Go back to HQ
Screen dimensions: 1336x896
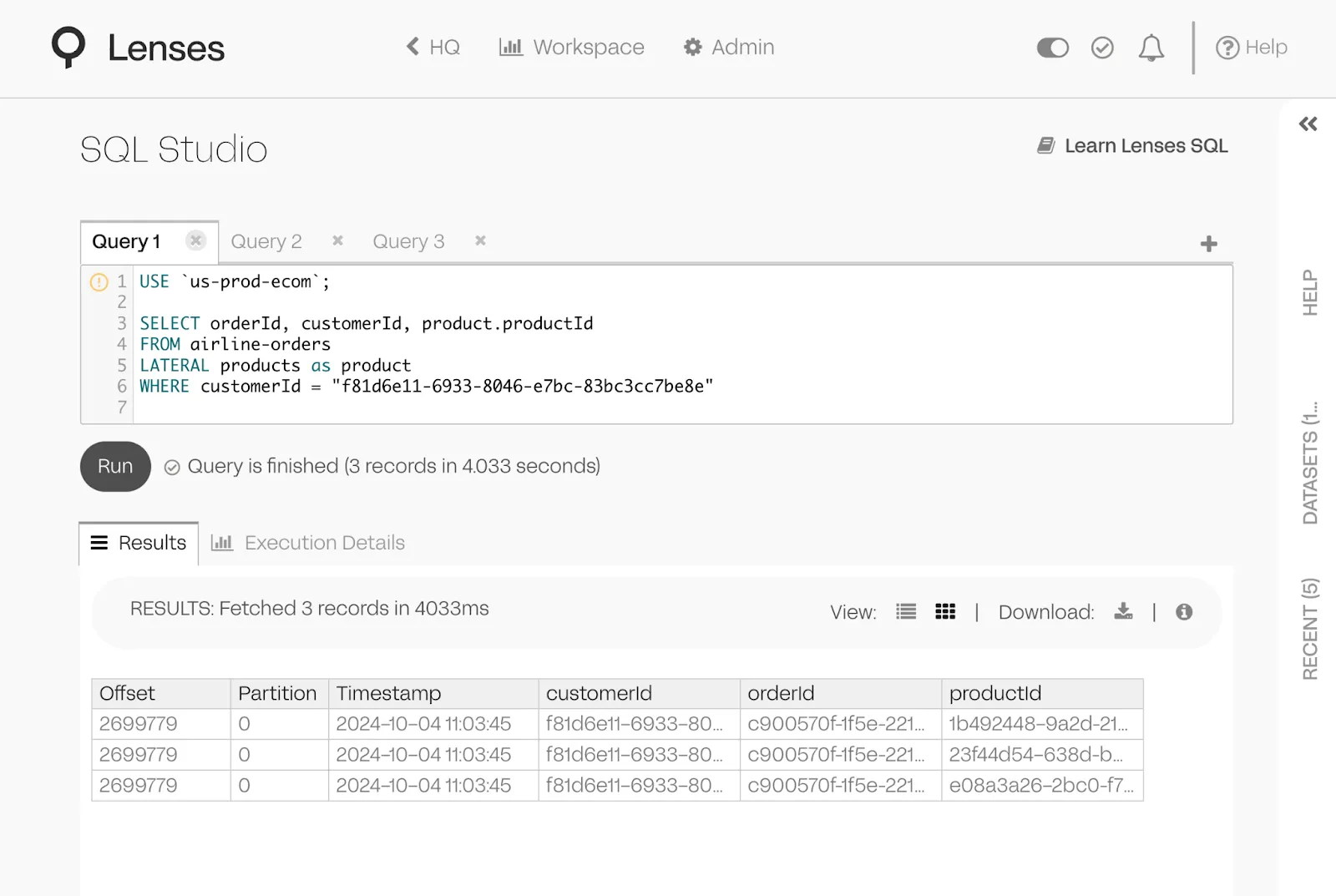click(x=433, y=47)
